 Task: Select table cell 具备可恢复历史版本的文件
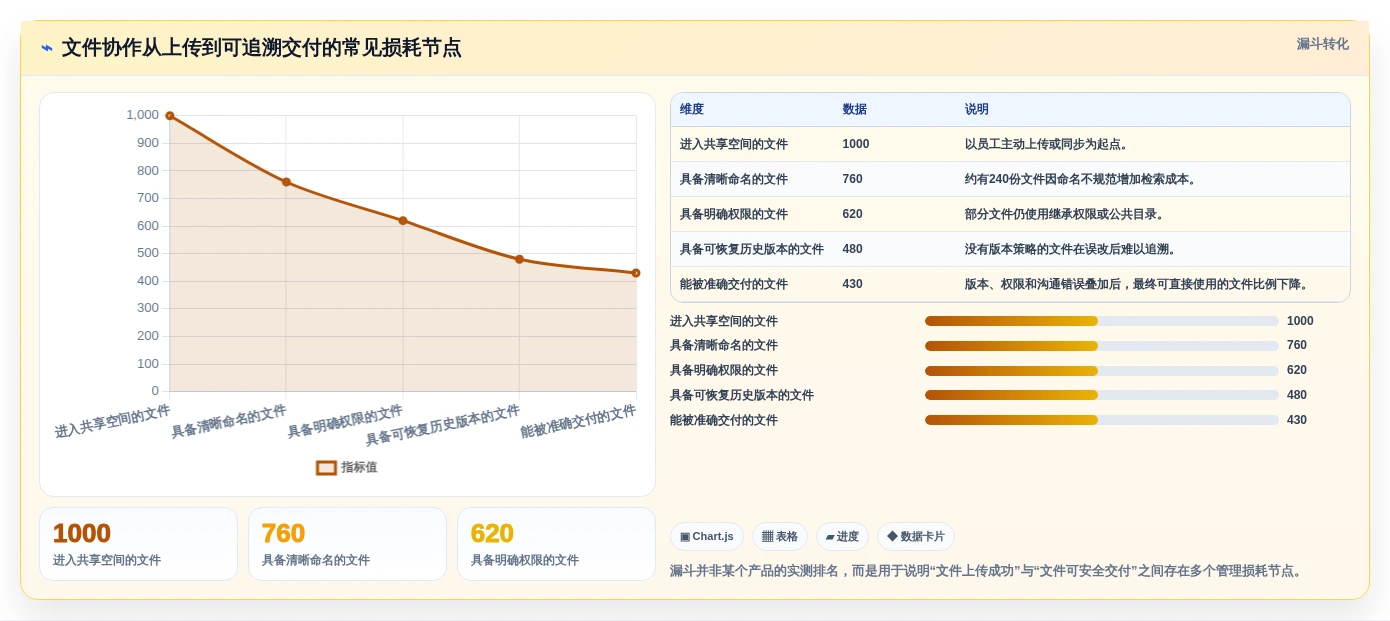click(752, 249)
